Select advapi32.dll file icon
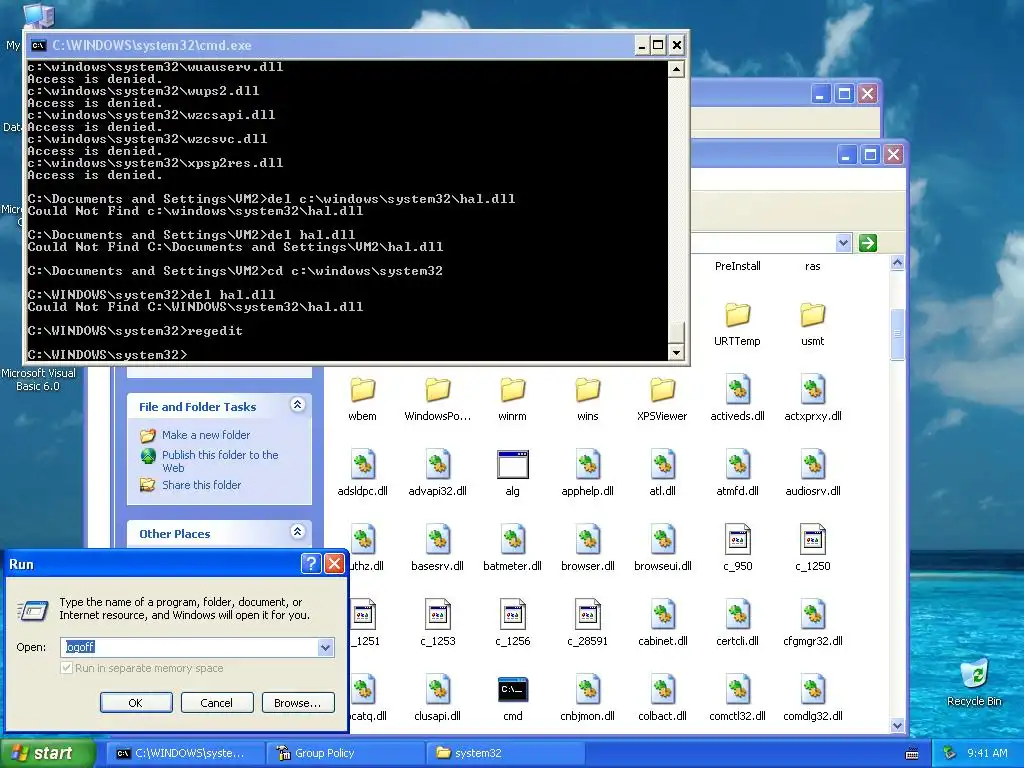Image resolution: width=1024 pixels, height=768 pixels. 438,464
